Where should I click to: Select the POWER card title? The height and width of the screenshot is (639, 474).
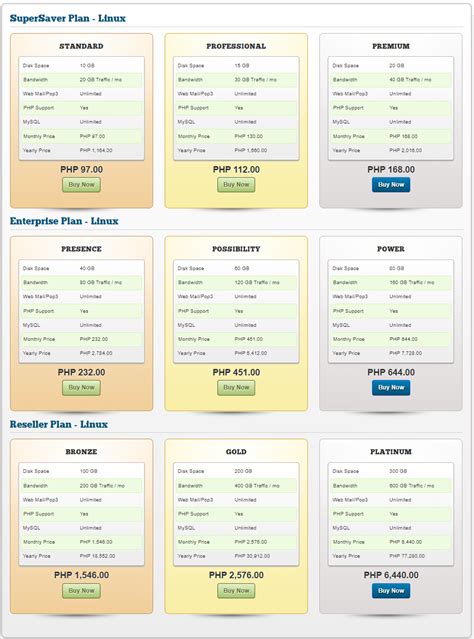tap(391, 249)
